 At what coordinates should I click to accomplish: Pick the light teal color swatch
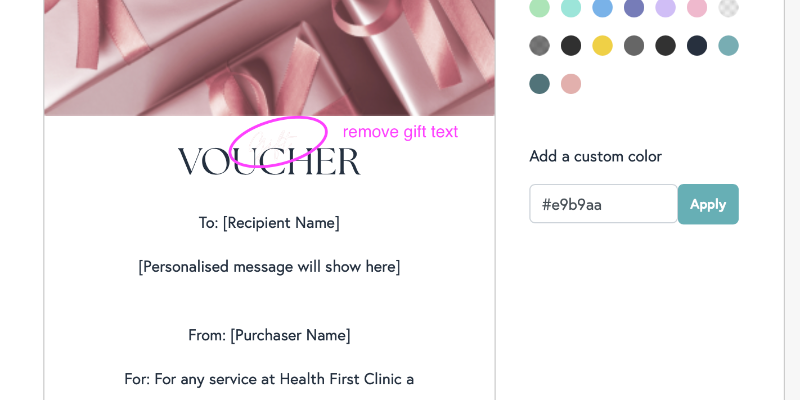coord(729,45)
